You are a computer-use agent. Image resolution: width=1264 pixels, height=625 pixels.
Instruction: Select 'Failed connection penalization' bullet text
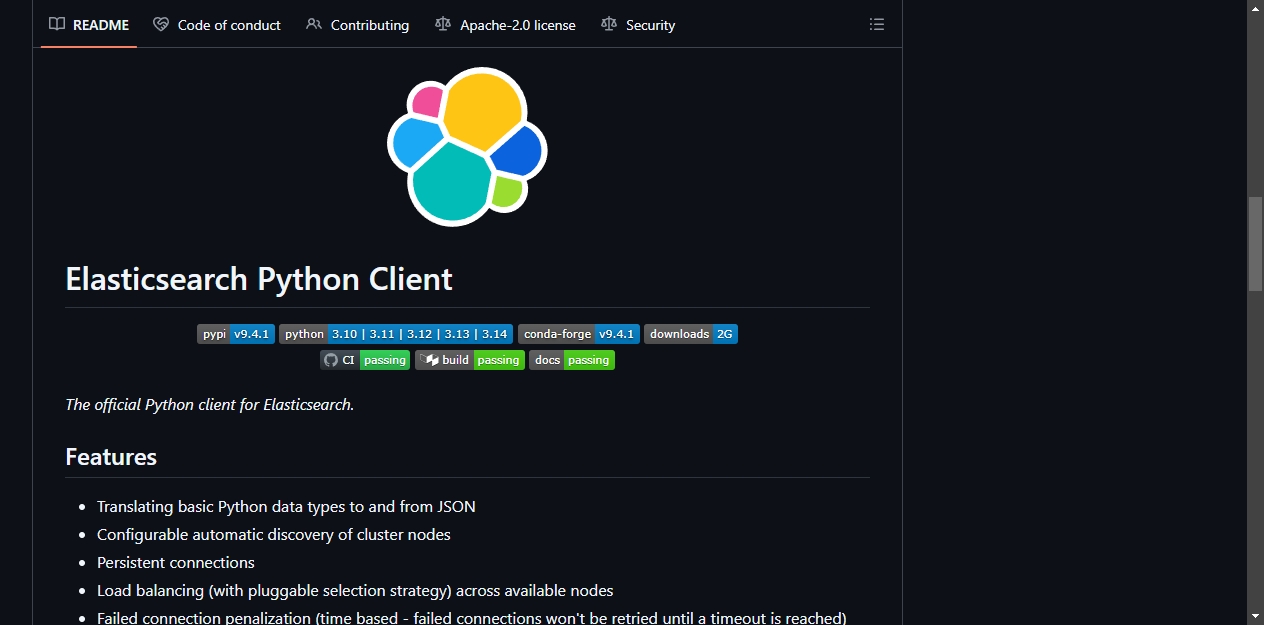(472, 618)
